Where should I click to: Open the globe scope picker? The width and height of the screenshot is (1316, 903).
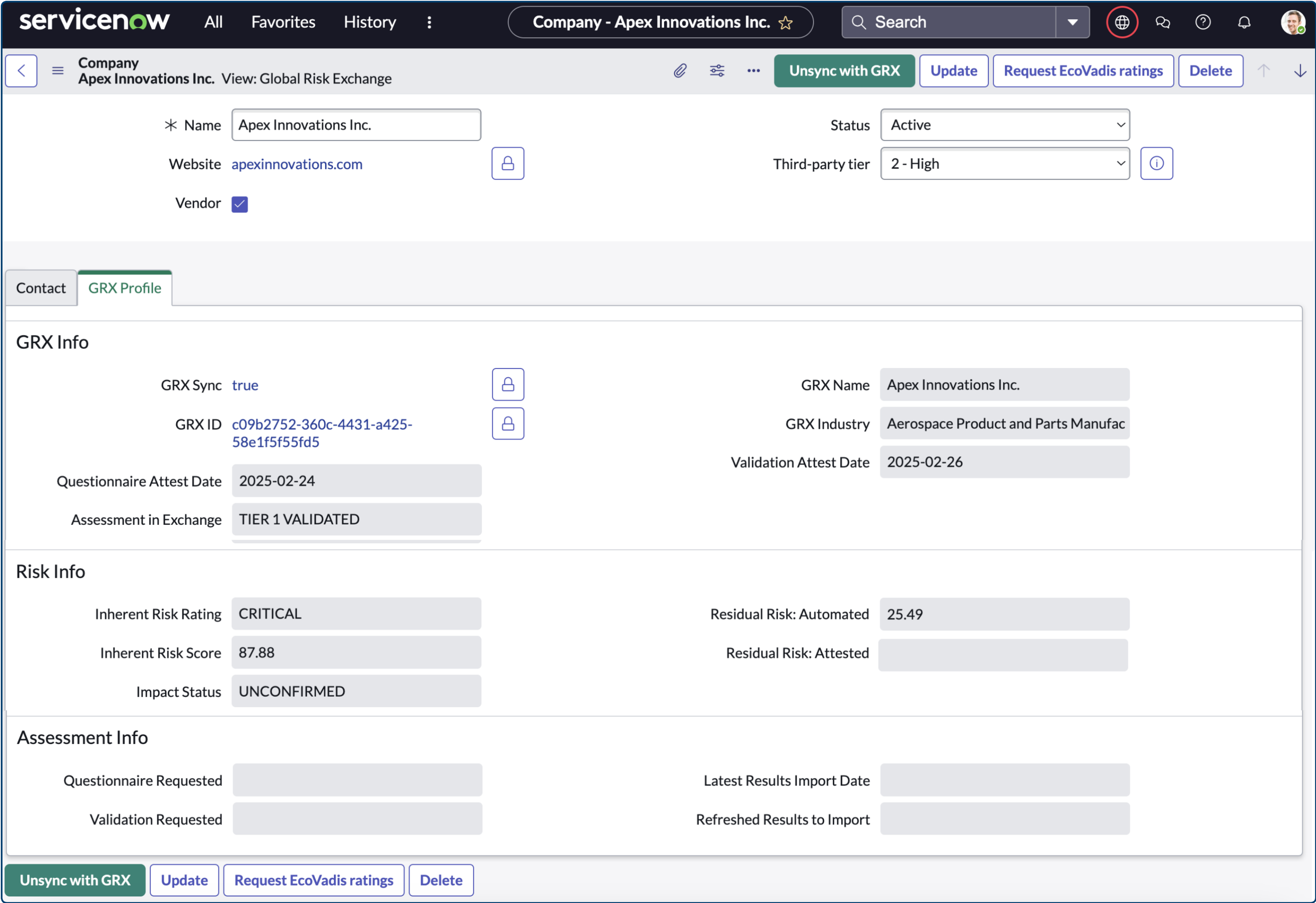click(x=1122, y=22)
